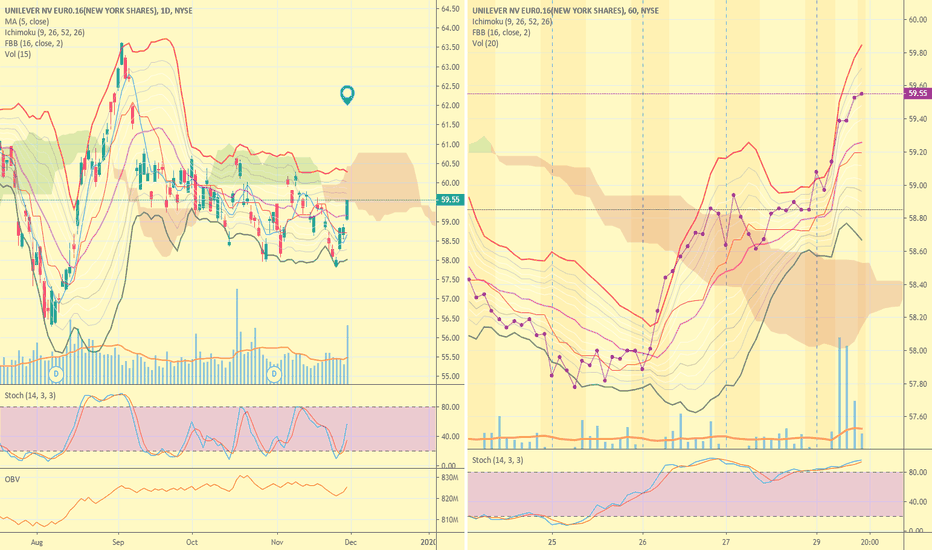Click the purple 59.55 price tag on hourly axis
Viewport: 932px width, 550px height.
coord(918,93)
